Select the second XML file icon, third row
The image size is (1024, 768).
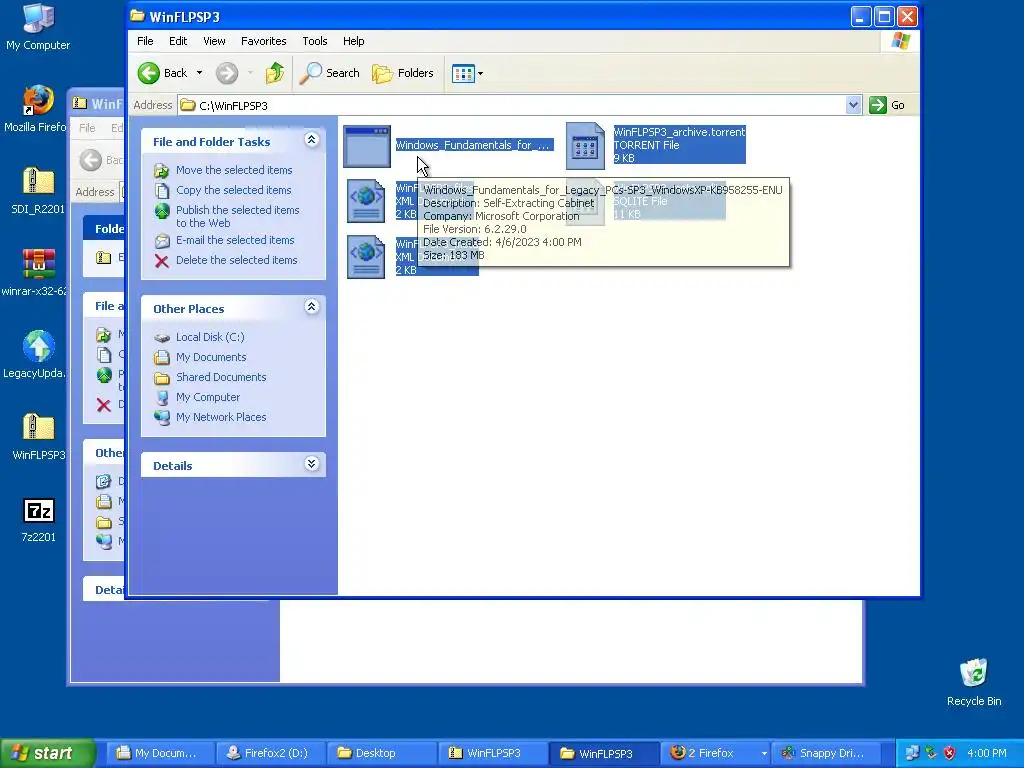click(x=366, y=257)
